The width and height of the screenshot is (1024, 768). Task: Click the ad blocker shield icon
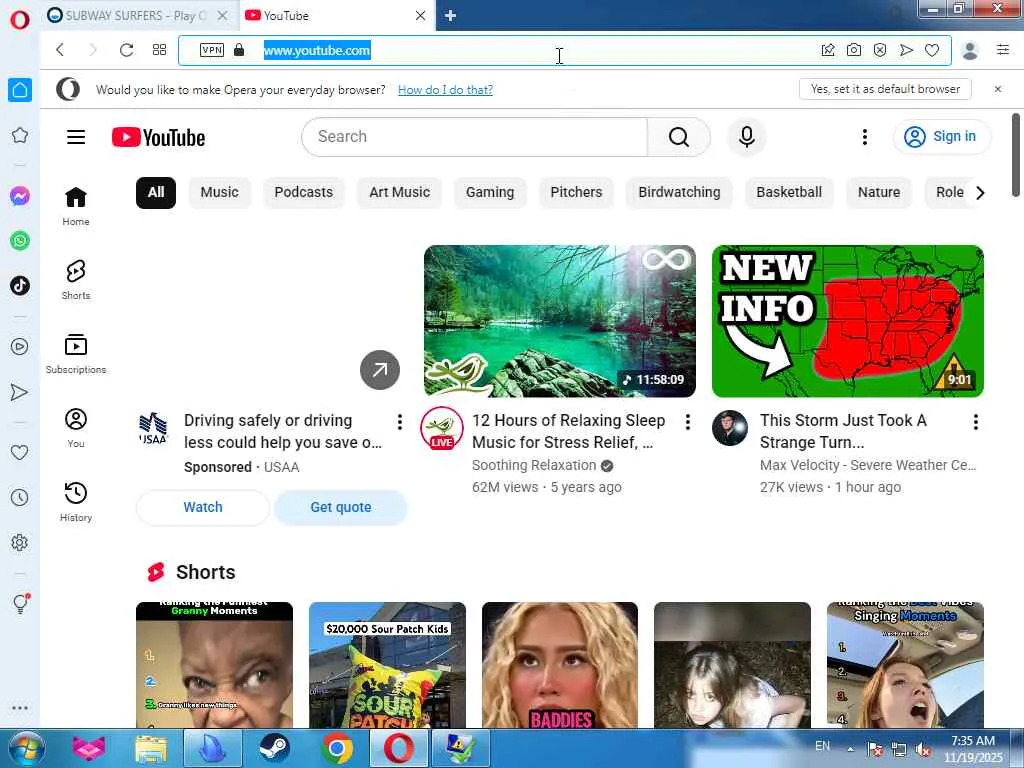(x=880, y=50)
